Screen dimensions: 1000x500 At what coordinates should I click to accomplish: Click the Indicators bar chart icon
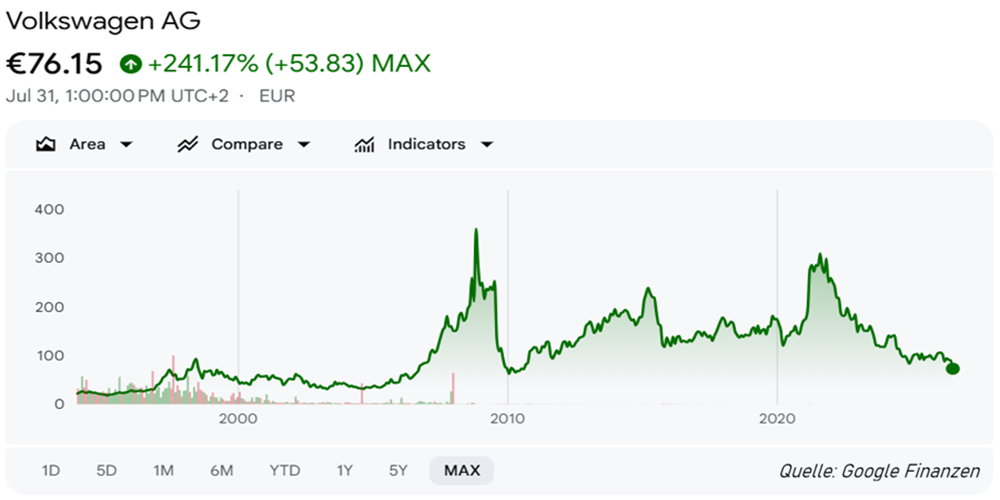coord(364,145)
